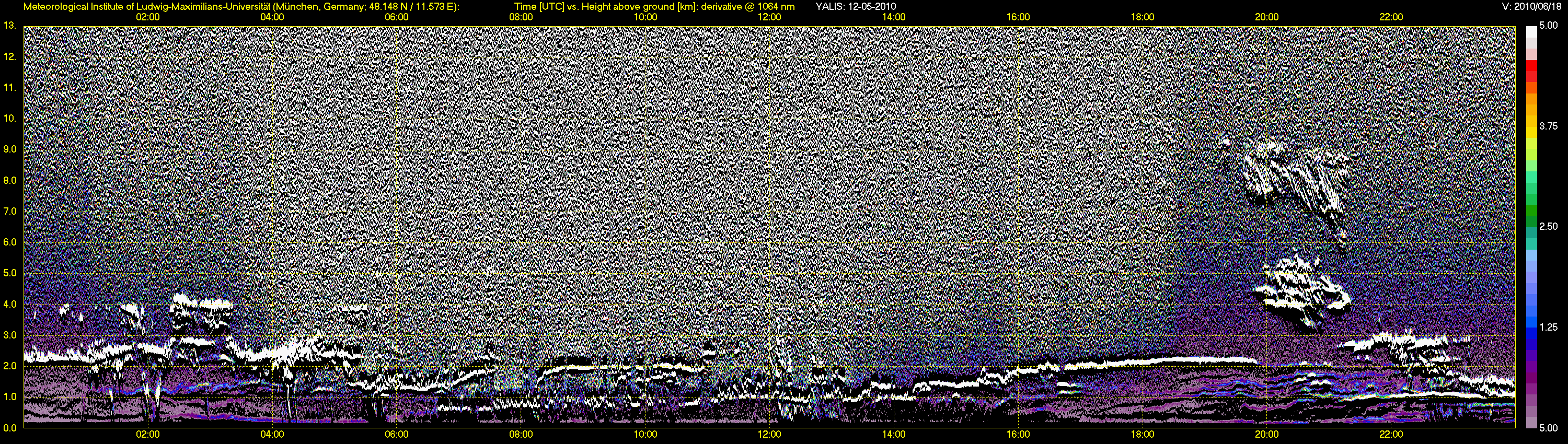Click the 13. height axis label
Viewport: 1568px width, 444px height.
(x=9, y=26)
